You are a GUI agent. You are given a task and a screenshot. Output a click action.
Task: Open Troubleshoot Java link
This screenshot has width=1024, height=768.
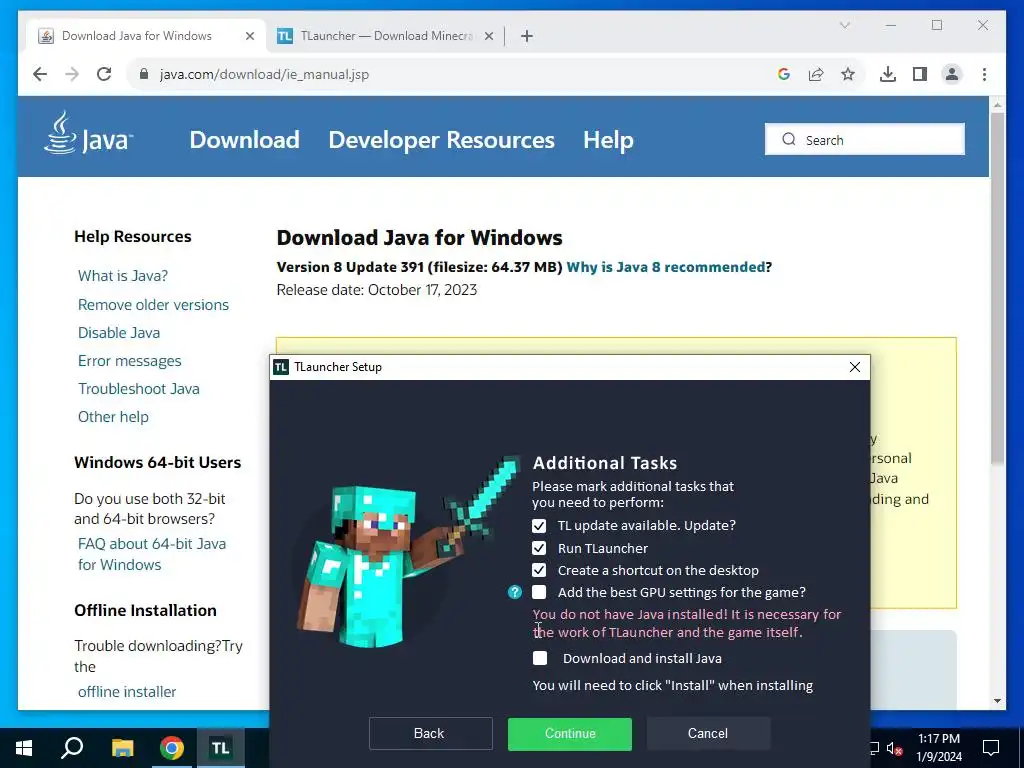click(x=139, y=389)
